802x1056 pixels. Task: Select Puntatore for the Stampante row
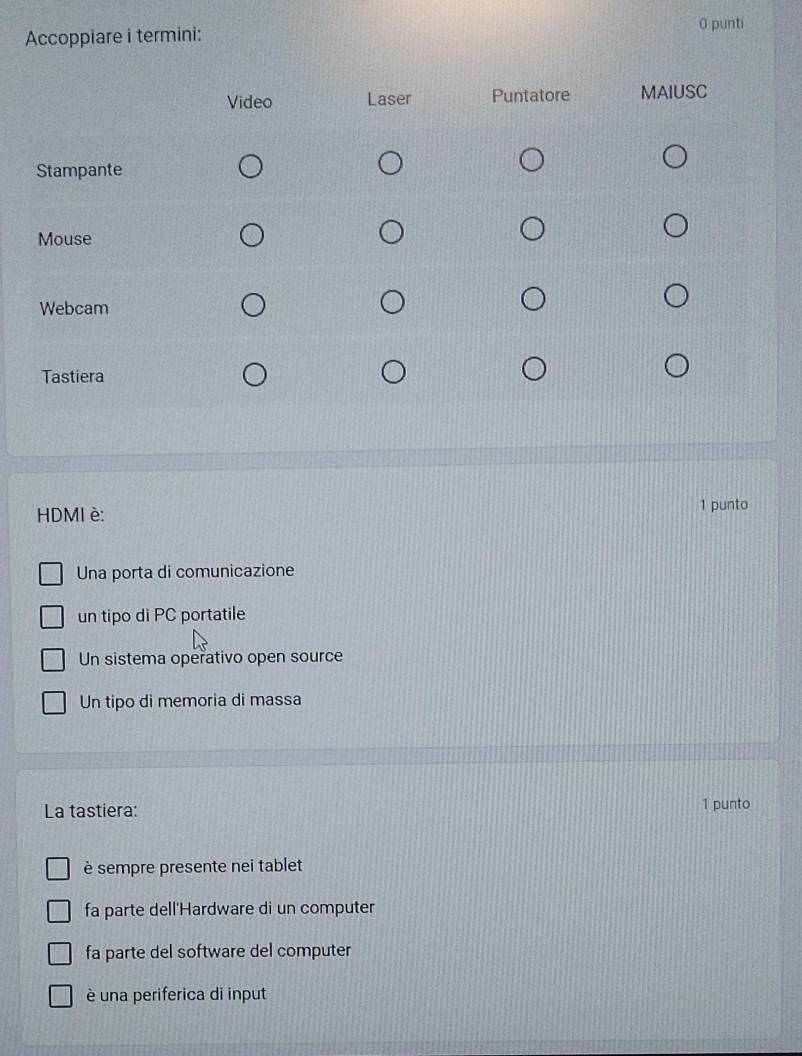pos(531,160)
